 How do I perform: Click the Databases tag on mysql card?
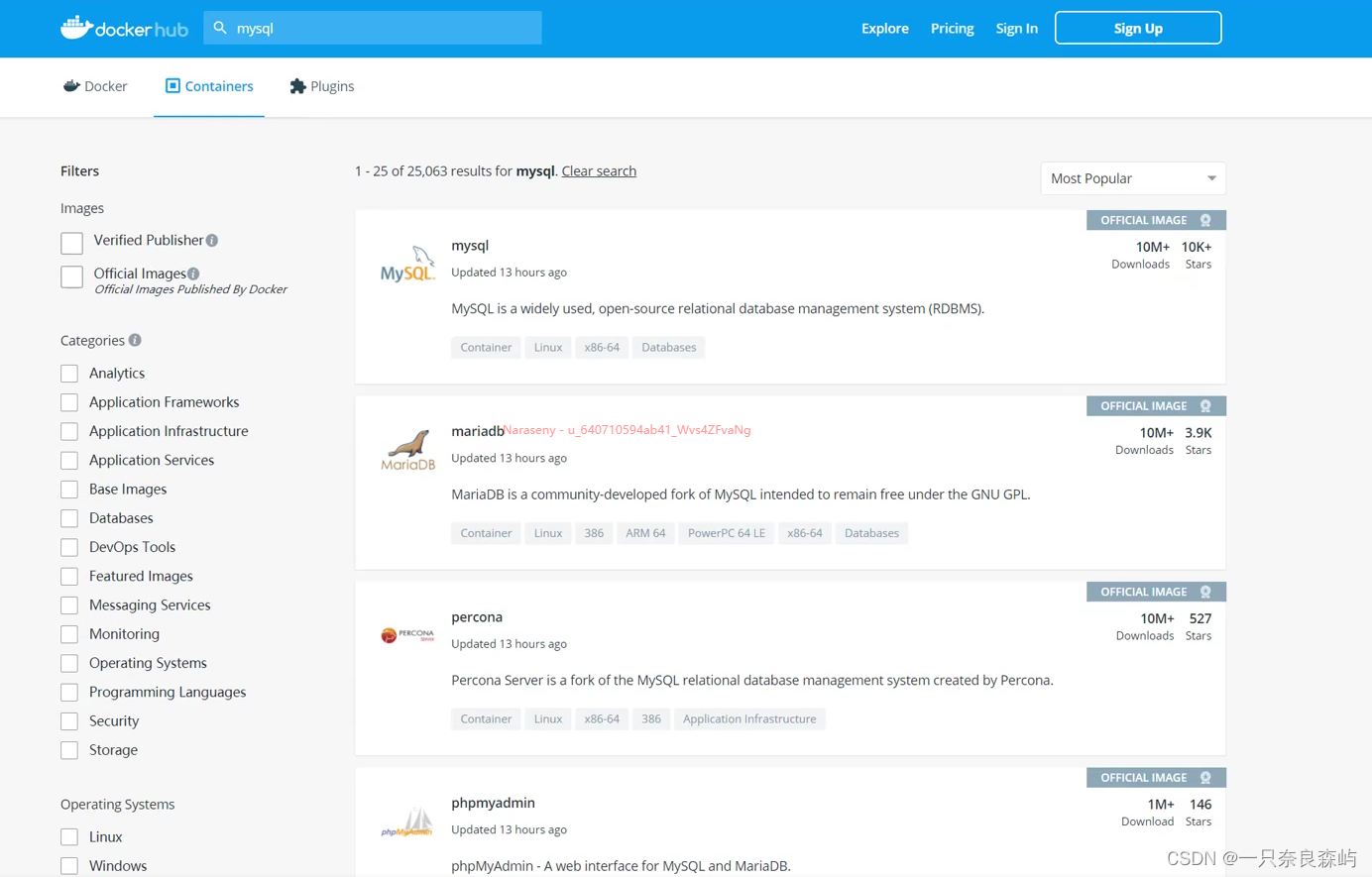(669, 347)
